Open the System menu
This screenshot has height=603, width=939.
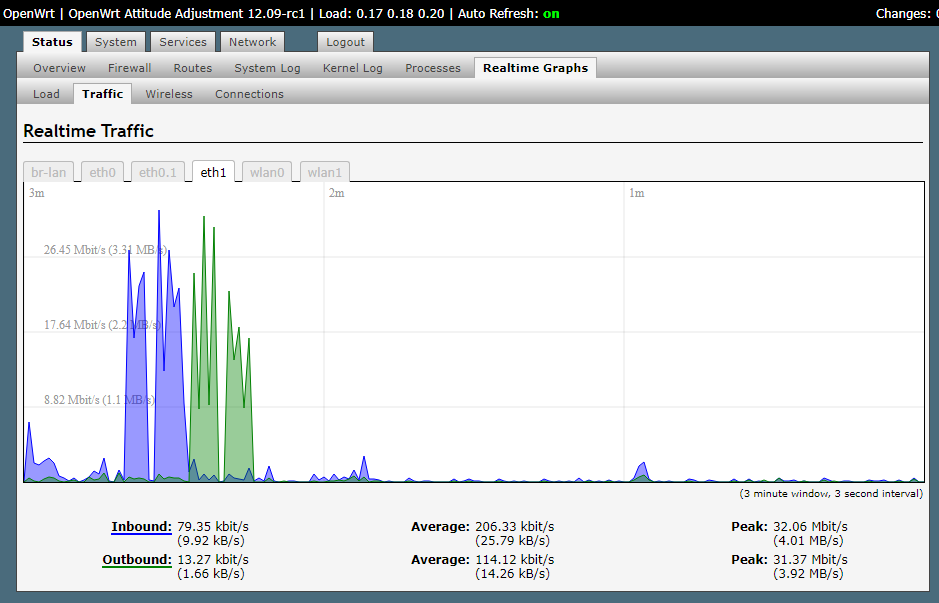coord(115,42)
